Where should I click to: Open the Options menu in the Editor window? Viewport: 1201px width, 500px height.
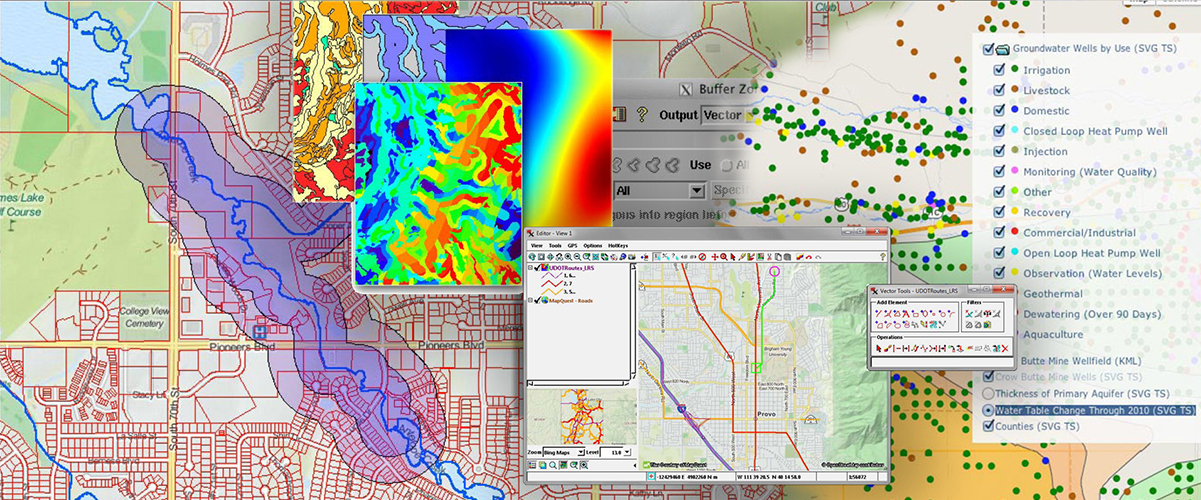[x=593, y=246]
